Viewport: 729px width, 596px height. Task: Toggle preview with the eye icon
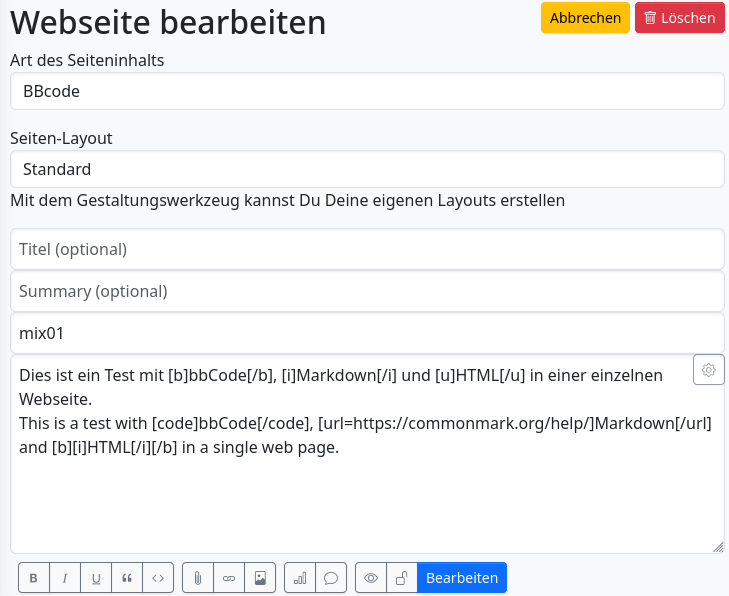[371, 578]
